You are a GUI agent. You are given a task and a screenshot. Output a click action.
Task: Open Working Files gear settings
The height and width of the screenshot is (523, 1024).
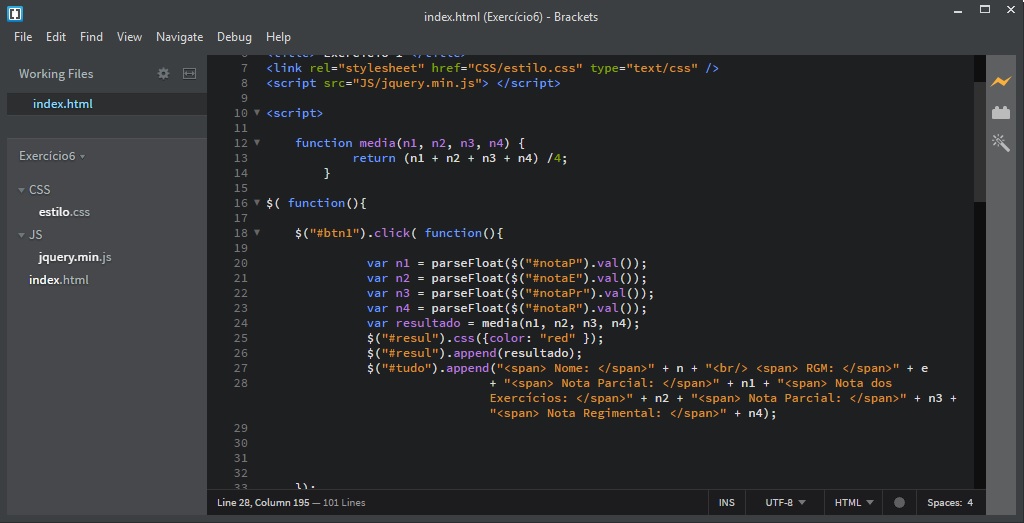pos(163,74)
